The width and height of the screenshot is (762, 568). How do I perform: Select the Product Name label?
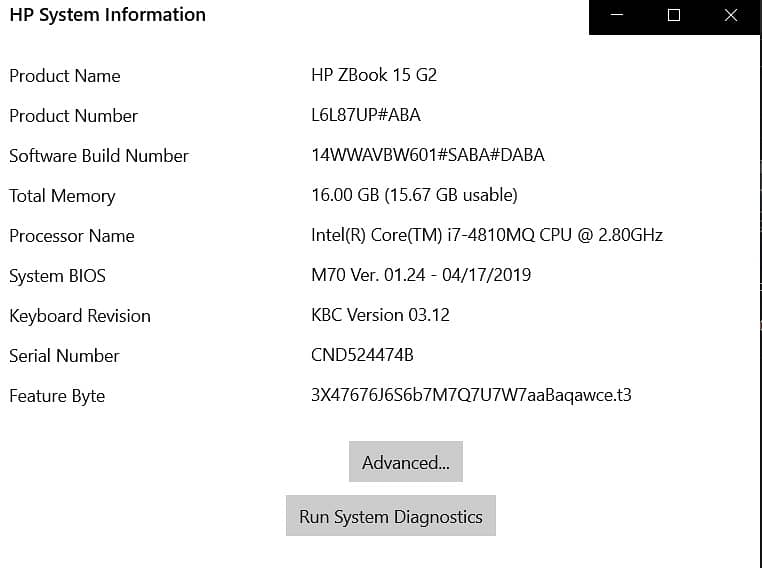64,76
